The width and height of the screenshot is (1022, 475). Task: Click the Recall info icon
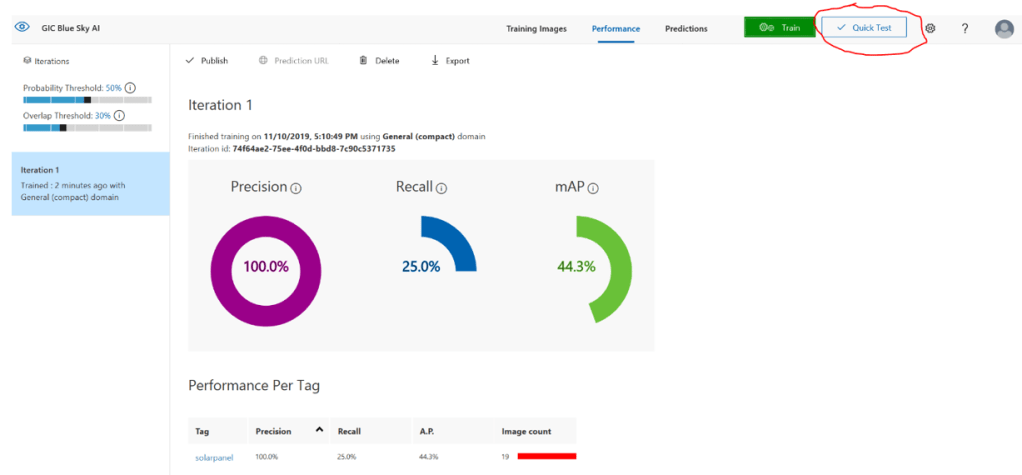[x=441, y=188]
